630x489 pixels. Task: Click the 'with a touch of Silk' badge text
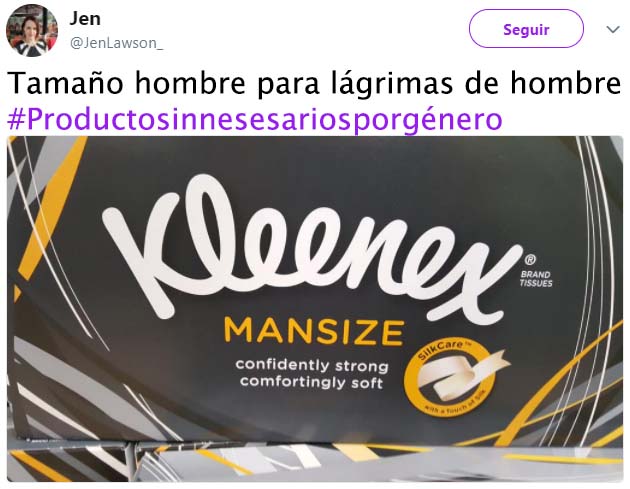point(456,405)
